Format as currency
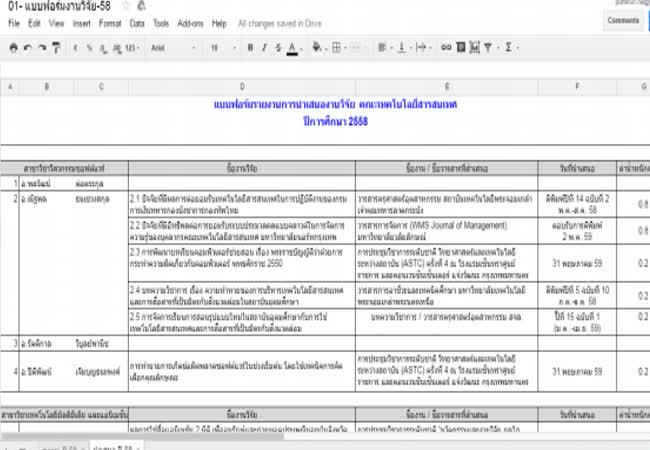This screenshot has height=450, width=650. [75, 48]
